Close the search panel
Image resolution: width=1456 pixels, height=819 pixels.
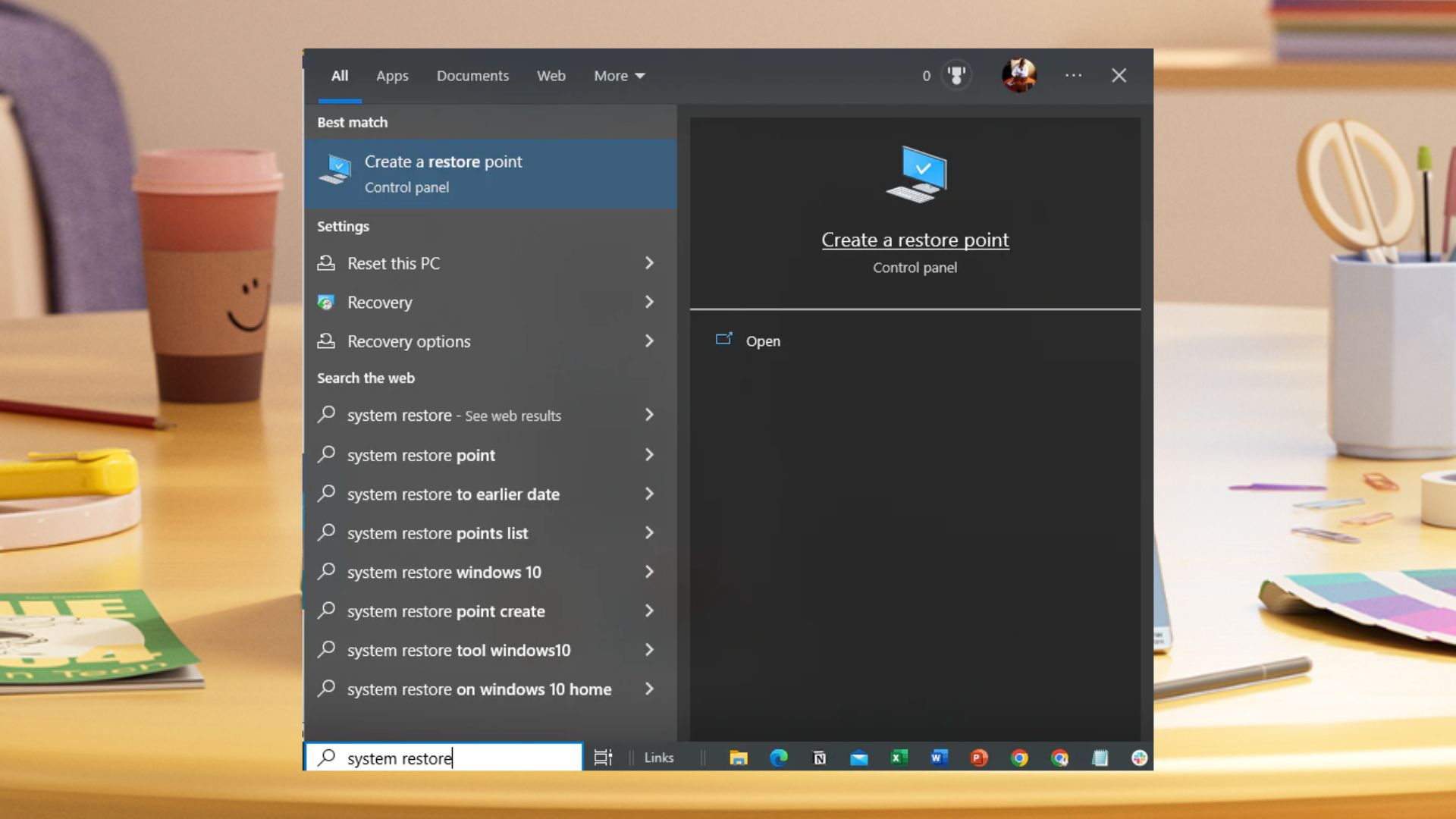coord(1119,75)
